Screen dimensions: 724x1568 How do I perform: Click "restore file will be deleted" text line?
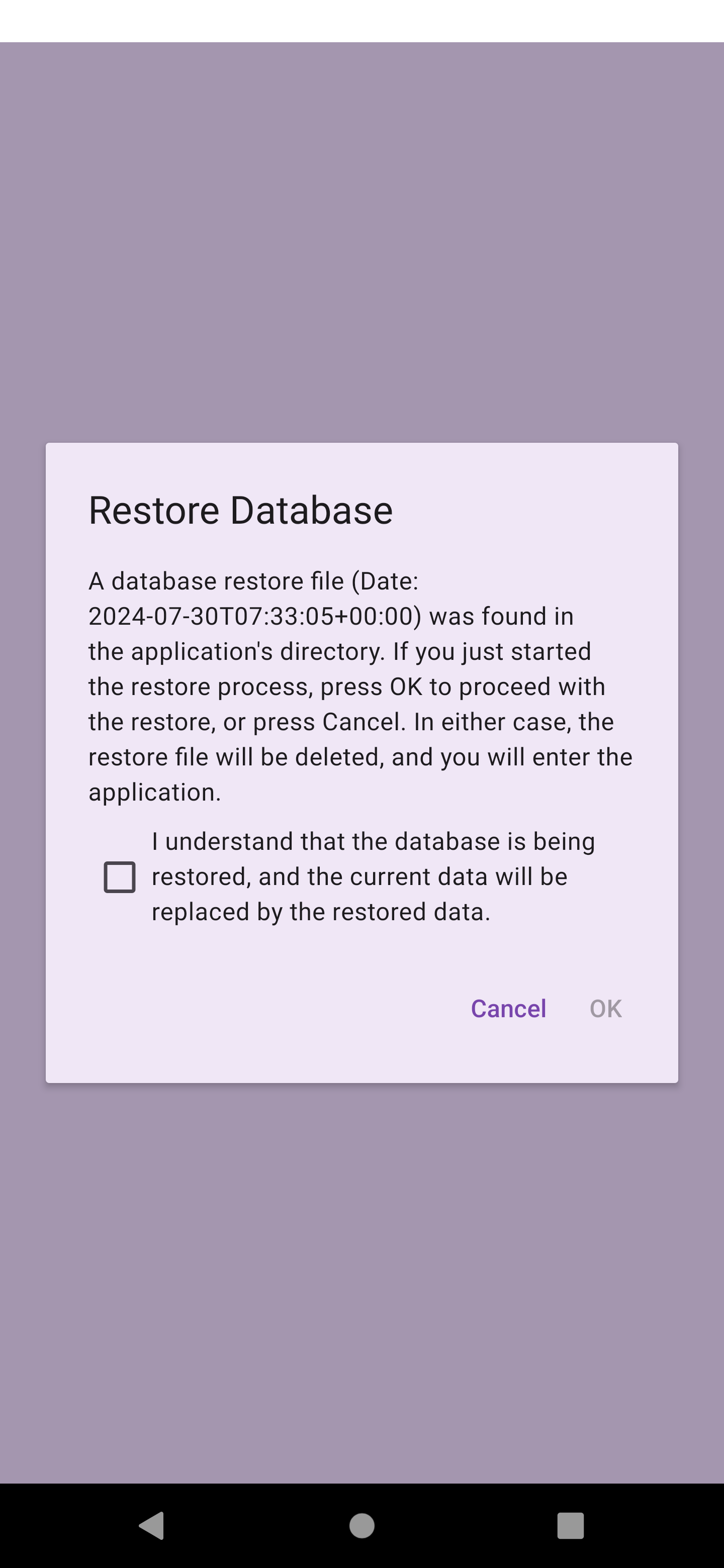coord(360,757)
